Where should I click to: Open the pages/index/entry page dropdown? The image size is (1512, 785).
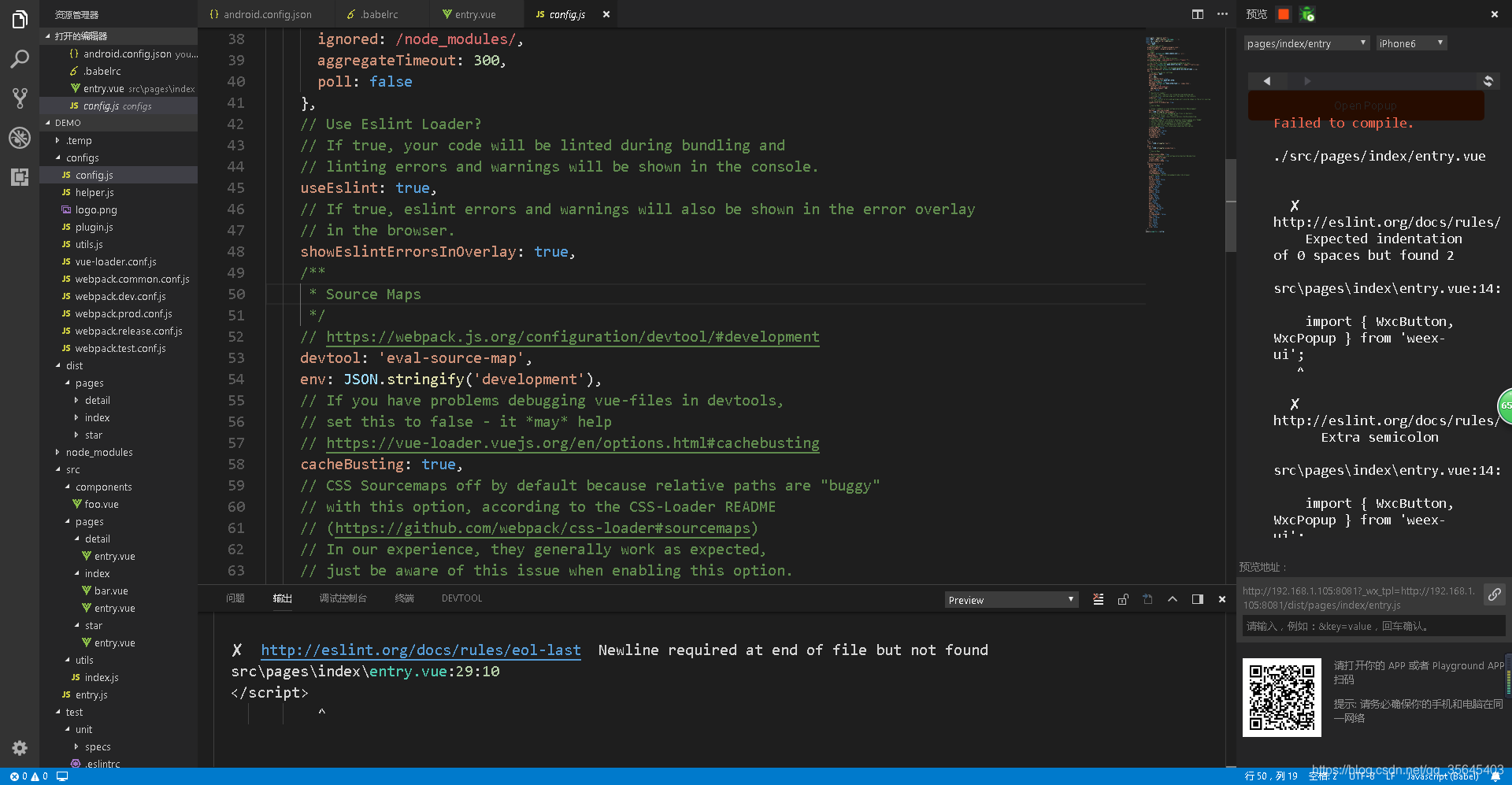[x=1306, y=43]
